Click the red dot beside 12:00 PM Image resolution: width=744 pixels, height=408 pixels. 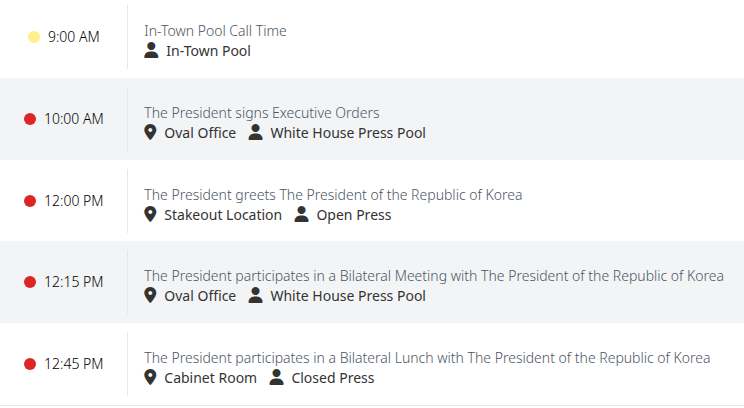point(30,201)
